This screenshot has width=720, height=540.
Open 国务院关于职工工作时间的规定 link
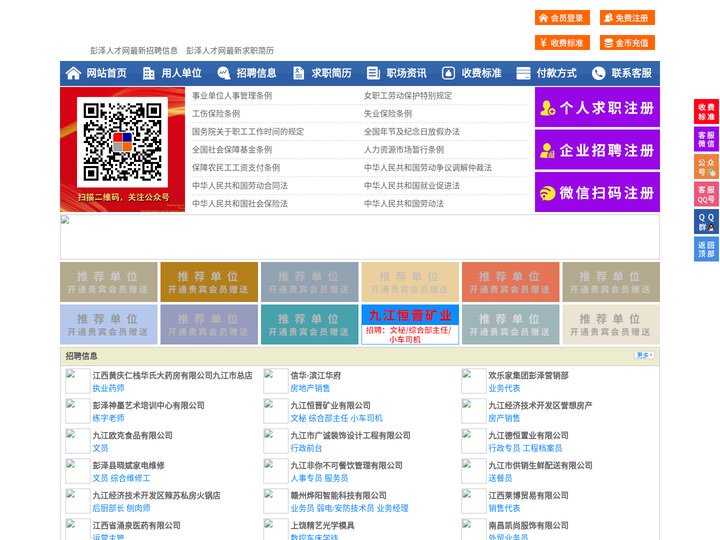(x=248, y=132)
